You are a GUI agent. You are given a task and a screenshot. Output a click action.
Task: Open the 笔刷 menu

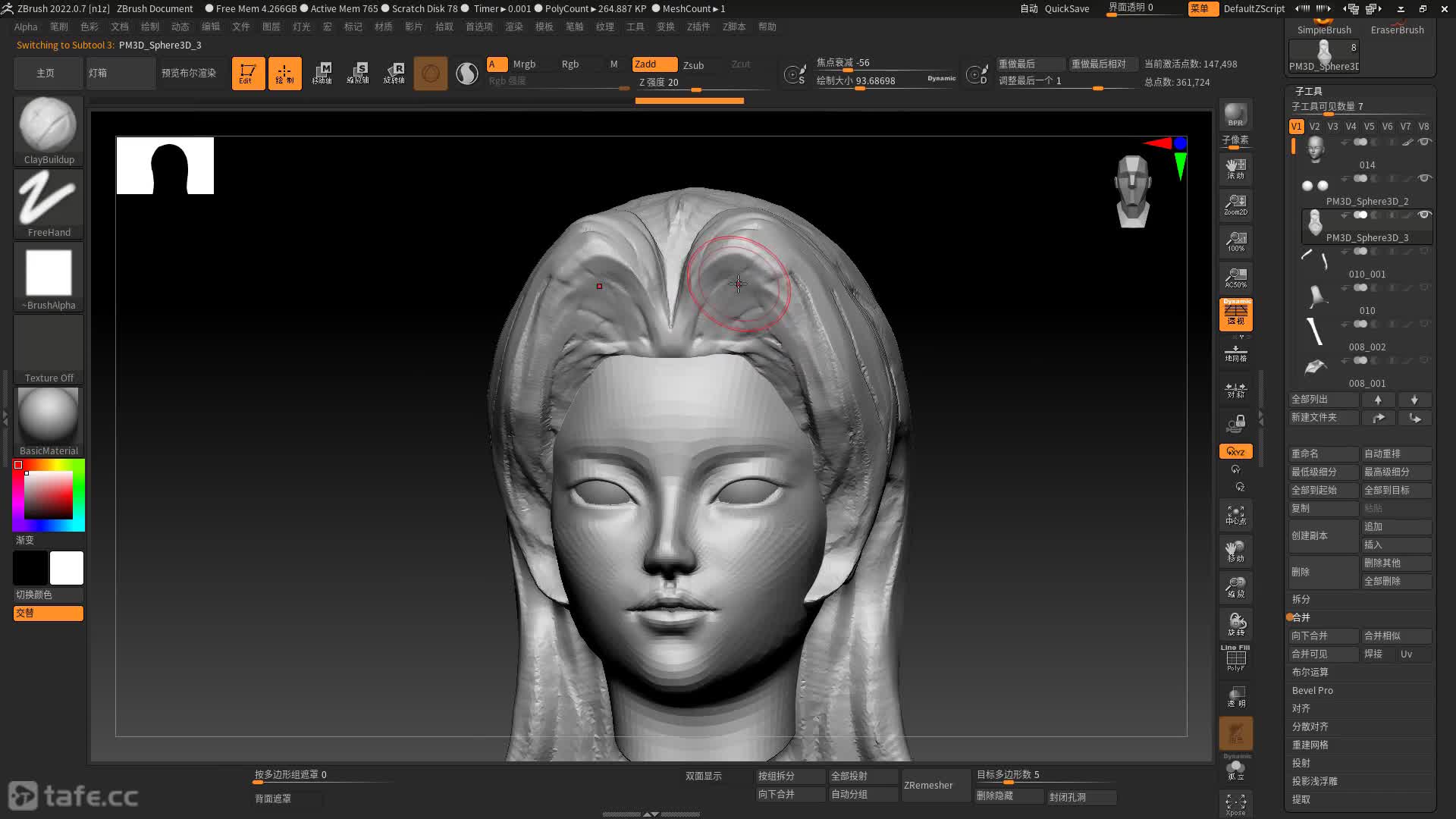[x=59, y=27]
